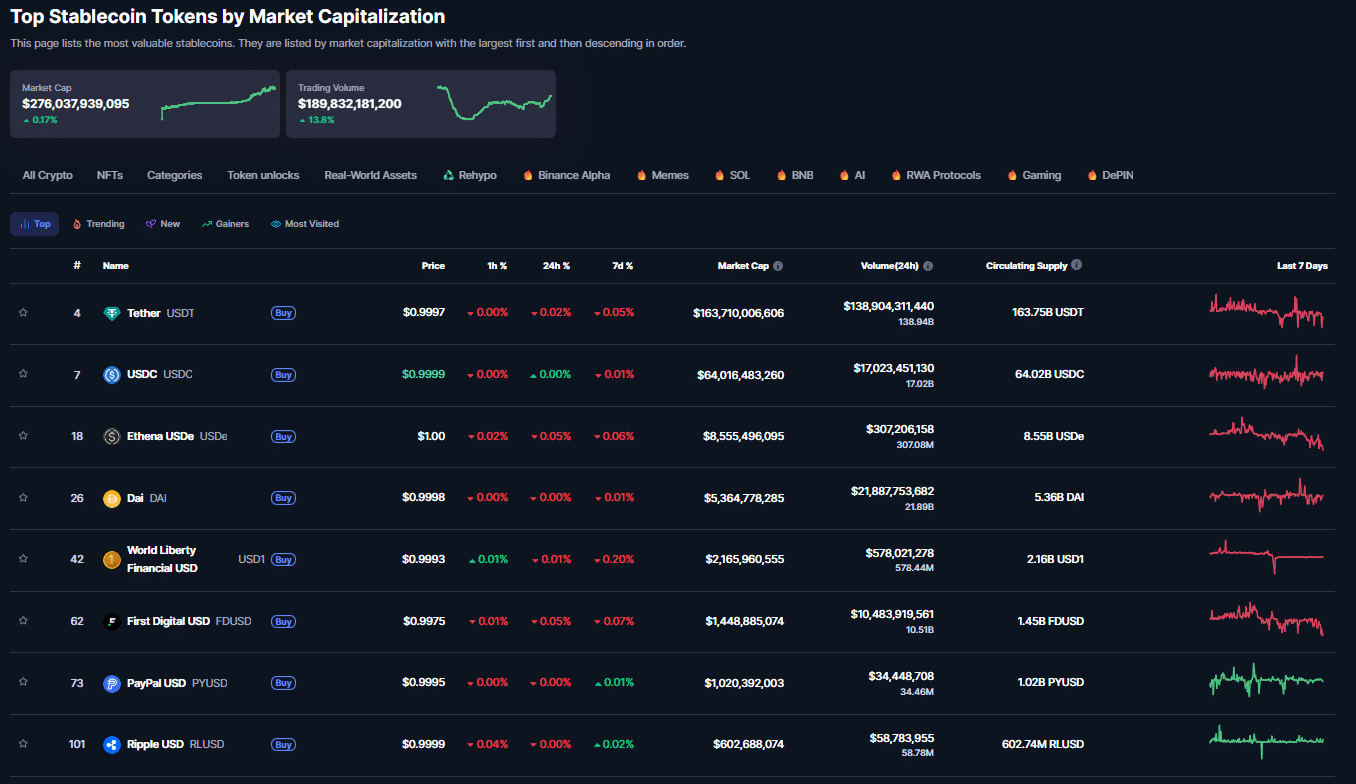1356x784 pixels.
Task: Go to Token unlocks
Action: tap(263, 175)
